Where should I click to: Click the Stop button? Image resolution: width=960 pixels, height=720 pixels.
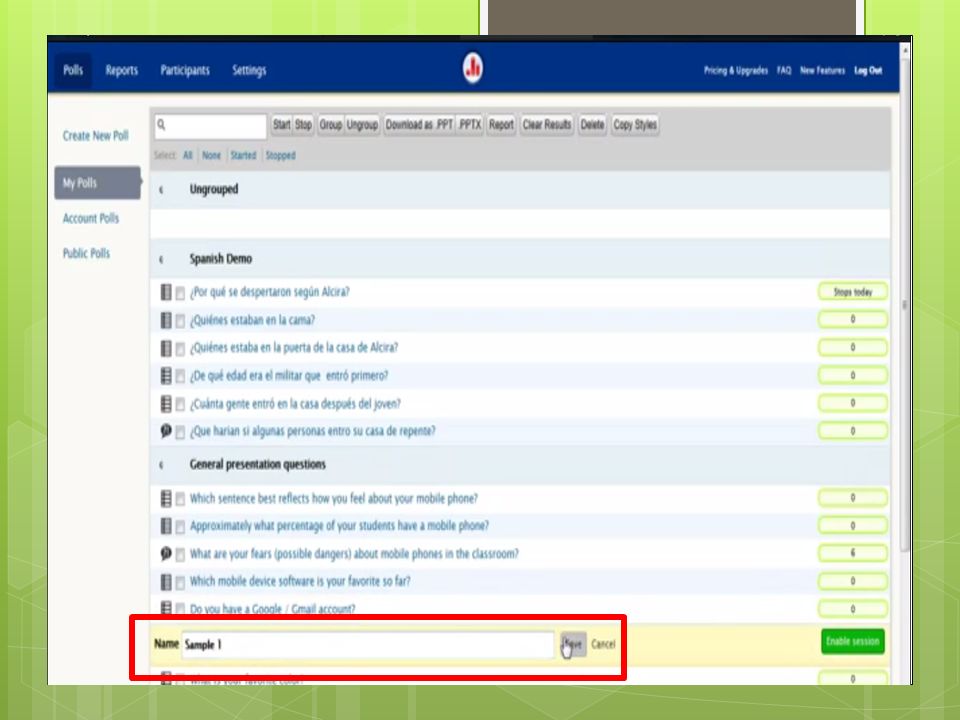tap(303, 125)
